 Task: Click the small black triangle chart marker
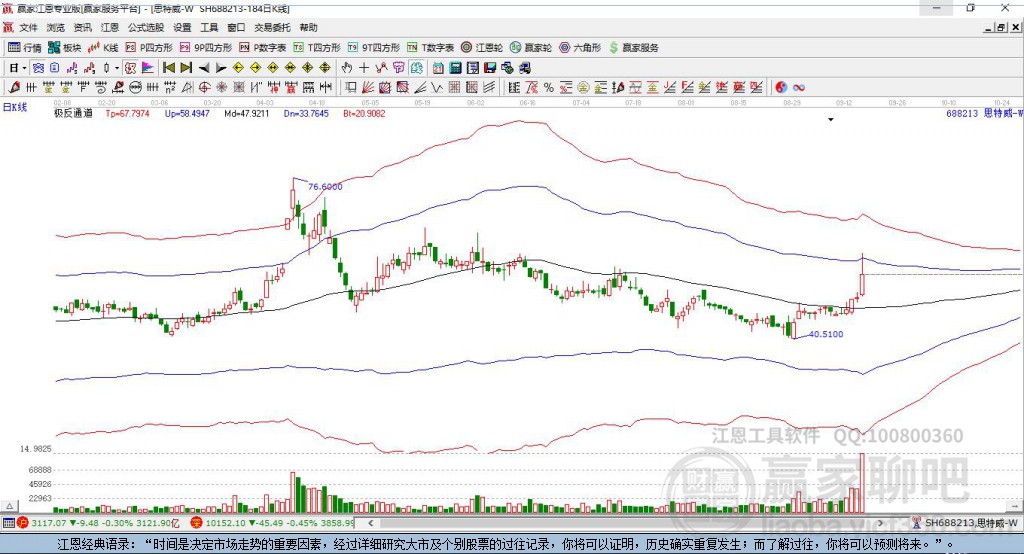(x=831, y=120)
